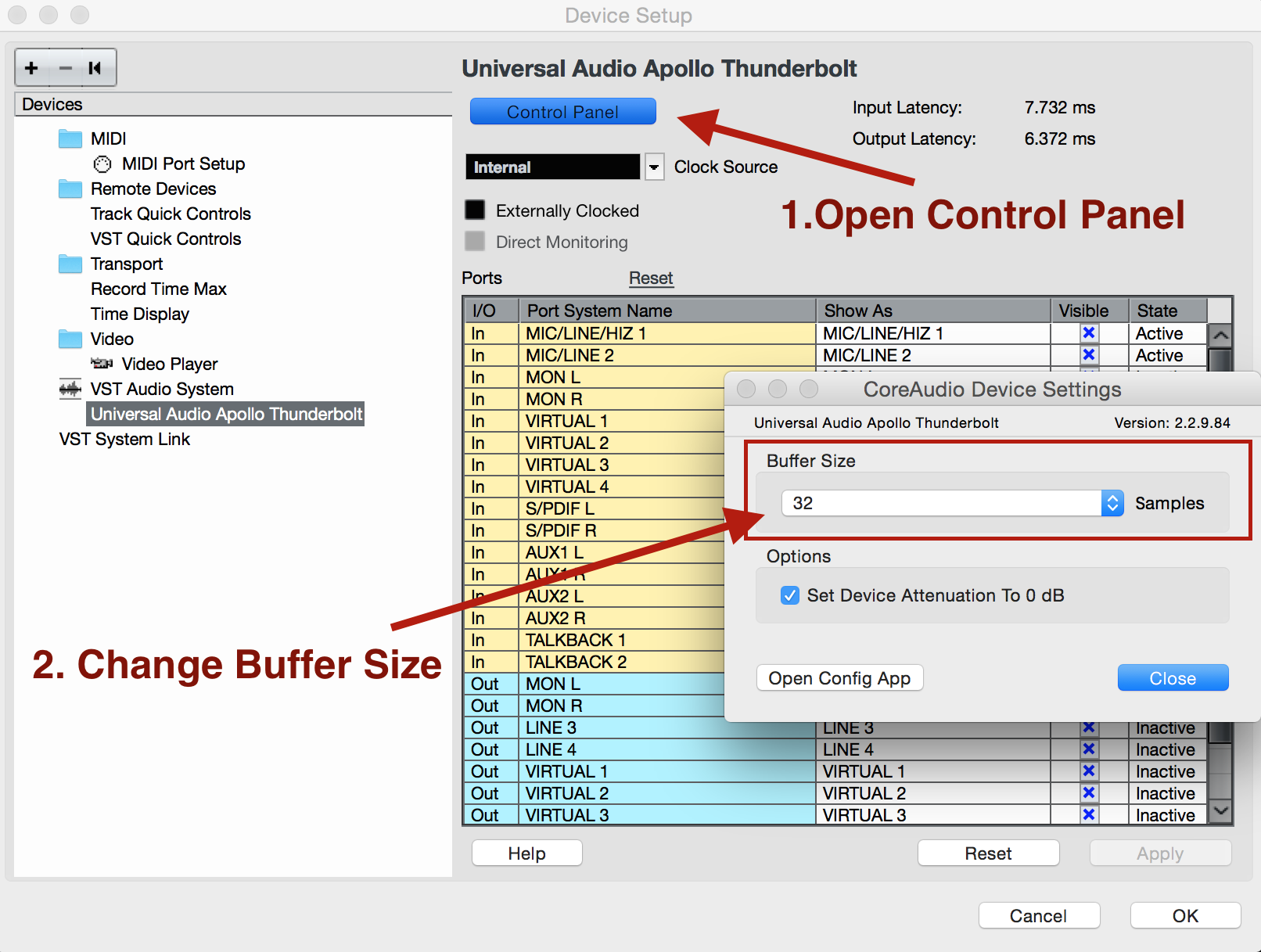Select VST System Link in devices list
The height and width of the screenshot is (952, 1261).
(124, 440)
